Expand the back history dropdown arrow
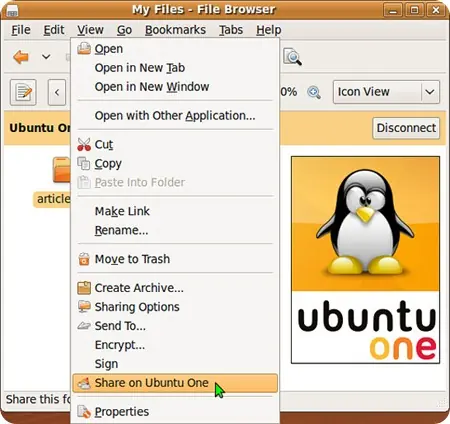The height and width of the screenshot is (424, 450). 46,57
